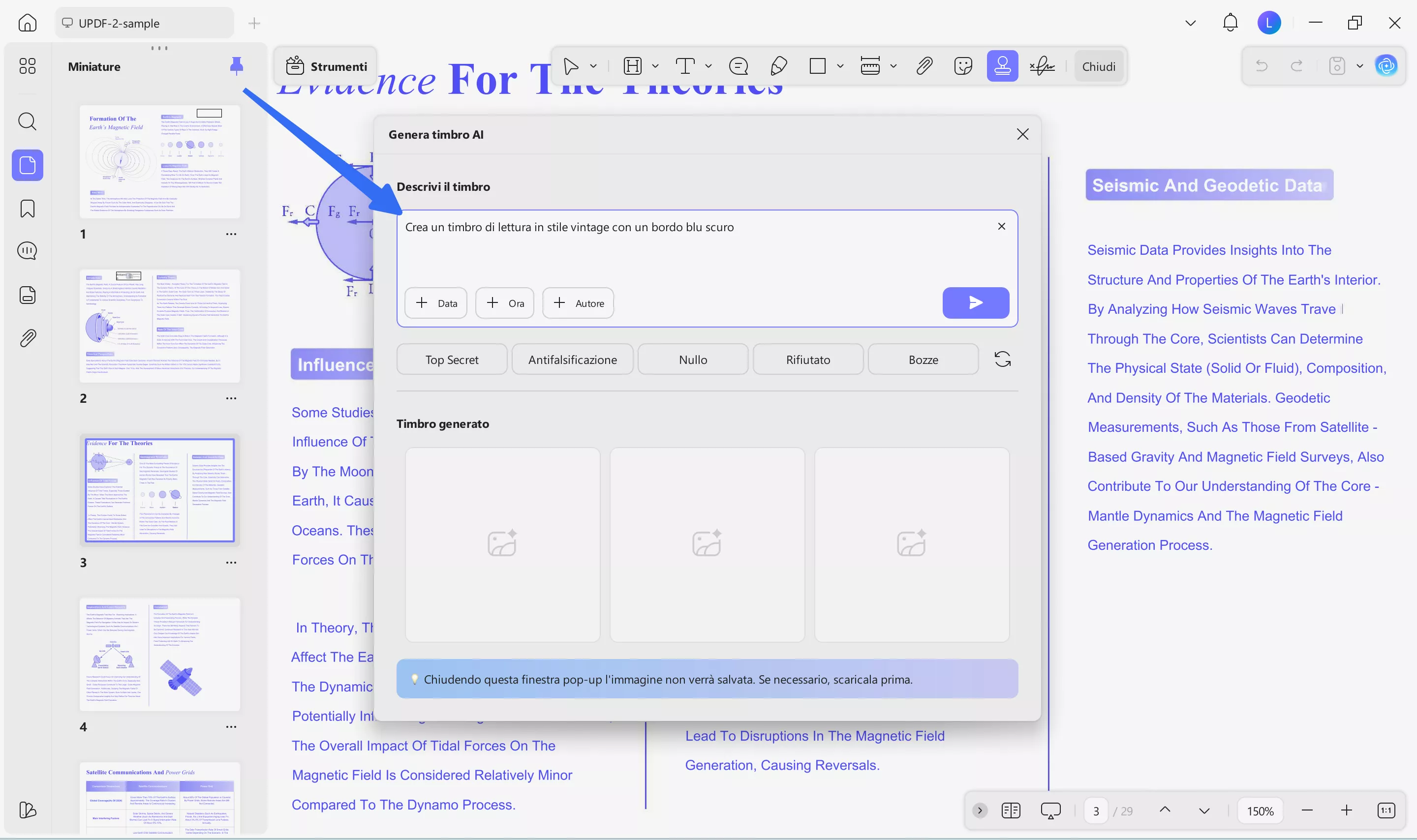Screen dimensions: 1417x840
Task: Click the signature tool icon
Action: pyautogui.click(x=1042, y=66)
